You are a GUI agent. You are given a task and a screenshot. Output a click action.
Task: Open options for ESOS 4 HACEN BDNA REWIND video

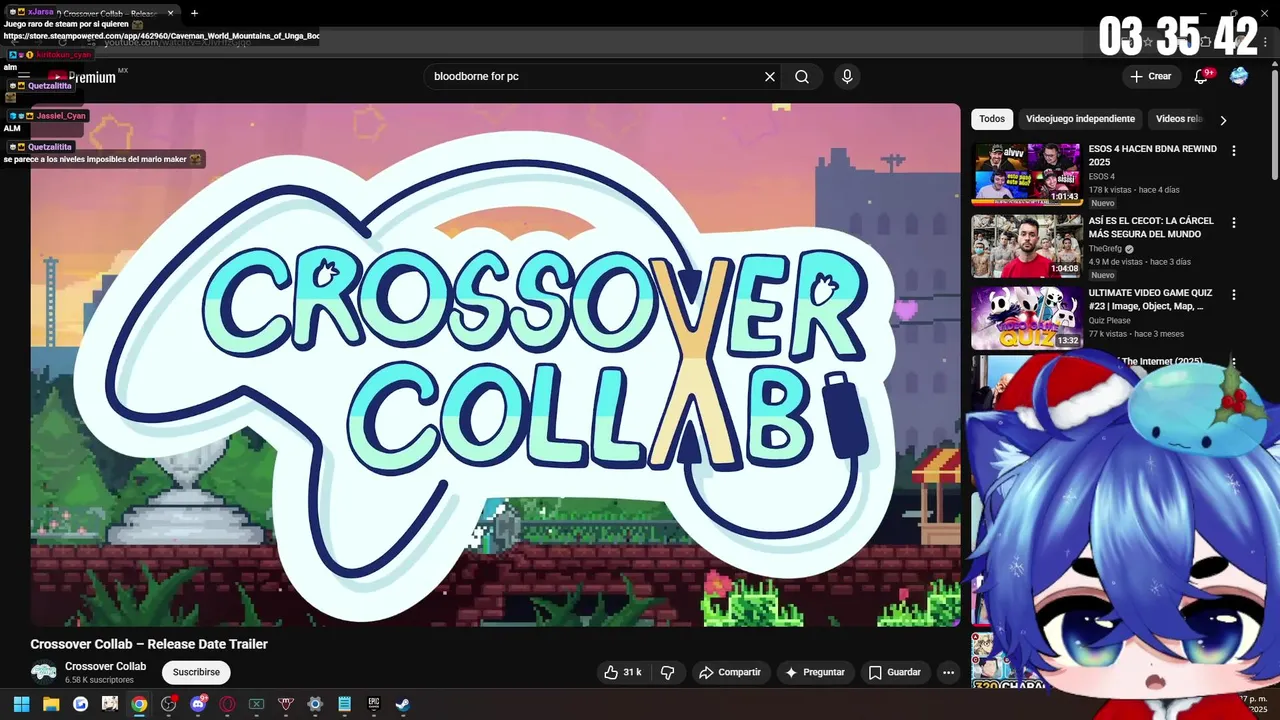coord(1234,151)
